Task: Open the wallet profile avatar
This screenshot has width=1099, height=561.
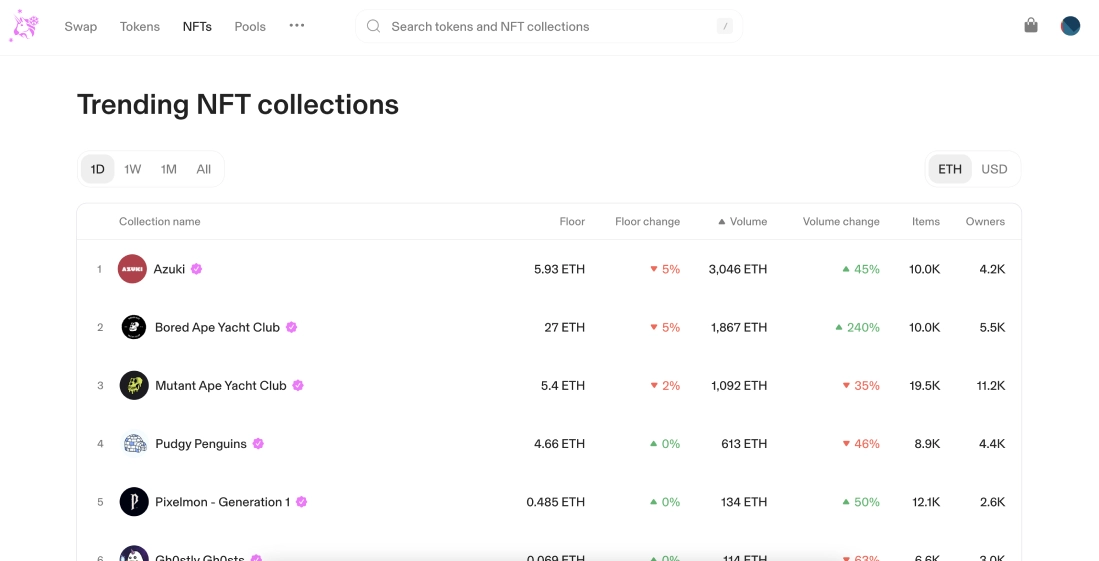Action: coord(1070,26)
